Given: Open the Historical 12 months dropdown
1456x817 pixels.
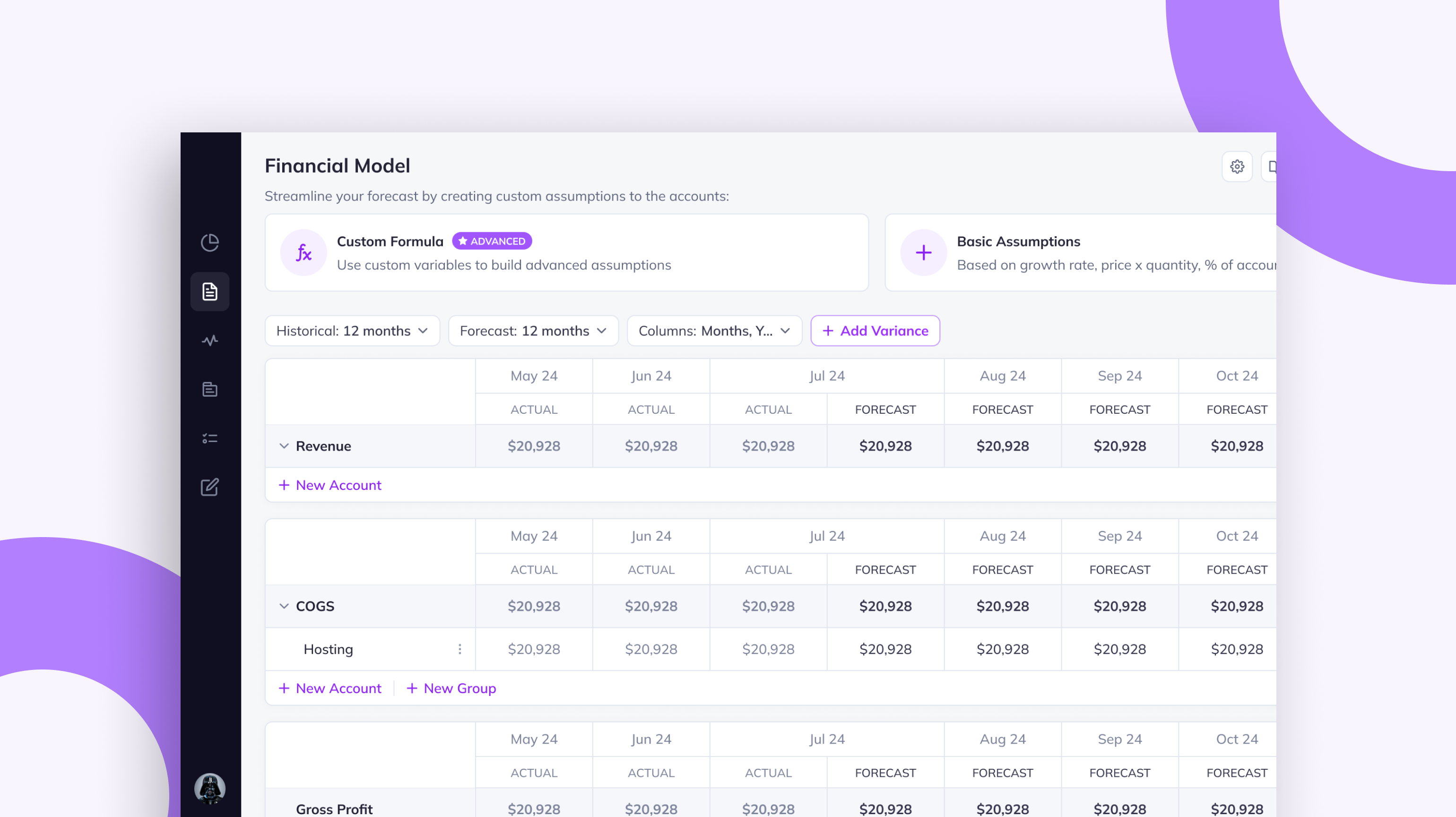Looking at the screenshot, I should [x=352, y=331].
